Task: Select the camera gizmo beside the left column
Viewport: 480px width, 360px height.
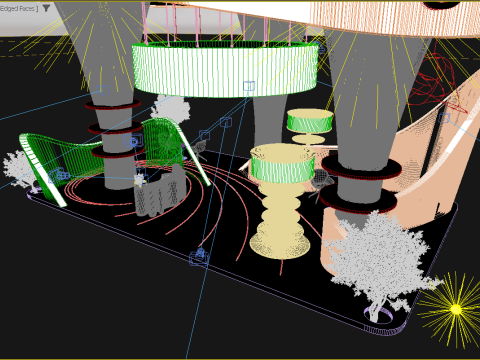Action: point(133,141)
